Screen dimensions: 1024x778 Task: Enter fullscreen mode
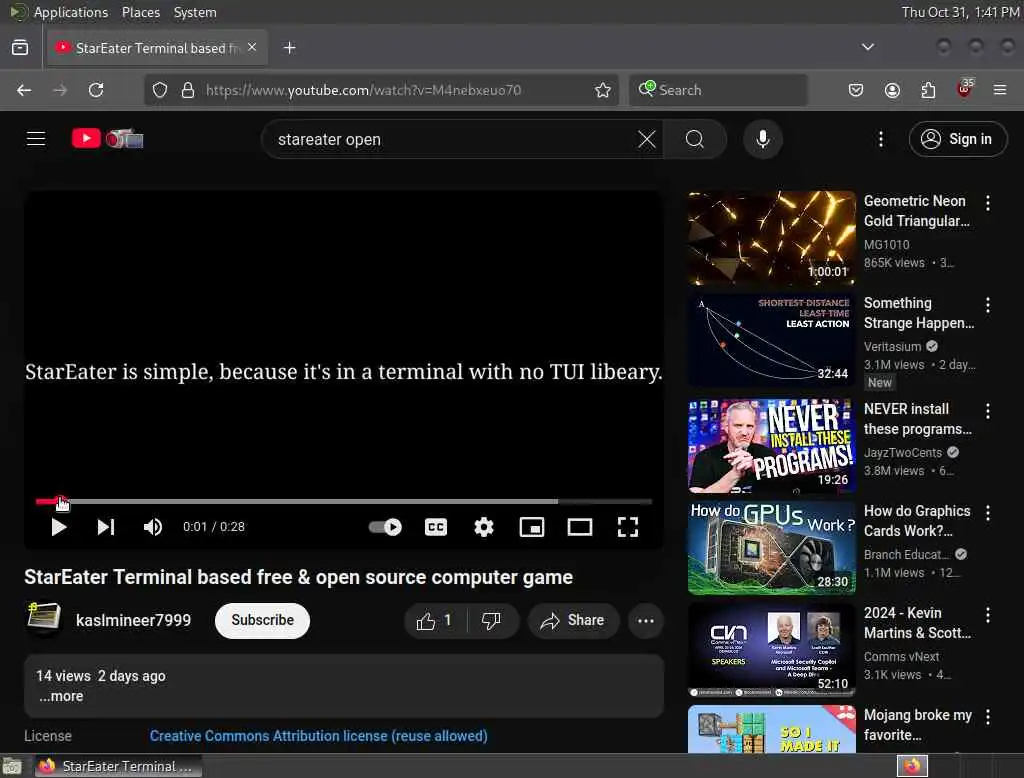(x=628, y=527)
